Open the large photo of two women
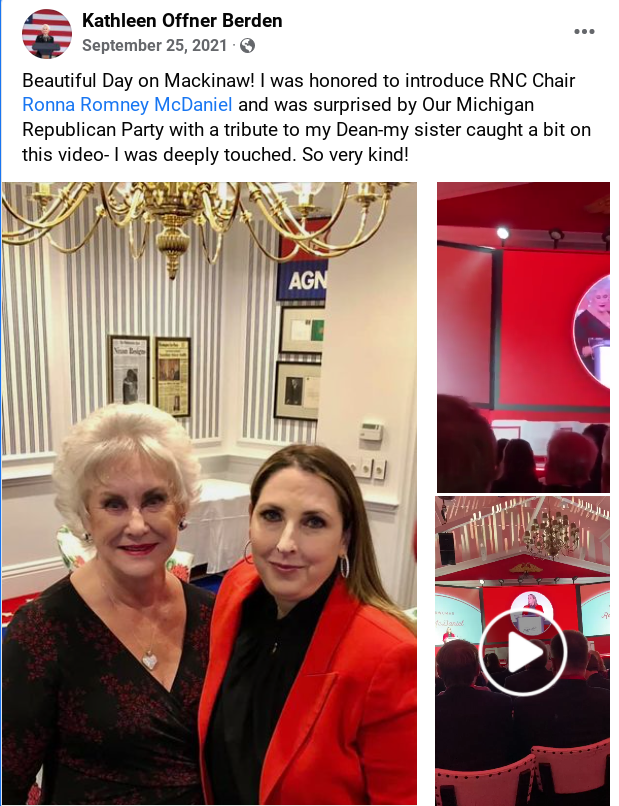The width and height of the screenshot is (619, 806). 209,493
